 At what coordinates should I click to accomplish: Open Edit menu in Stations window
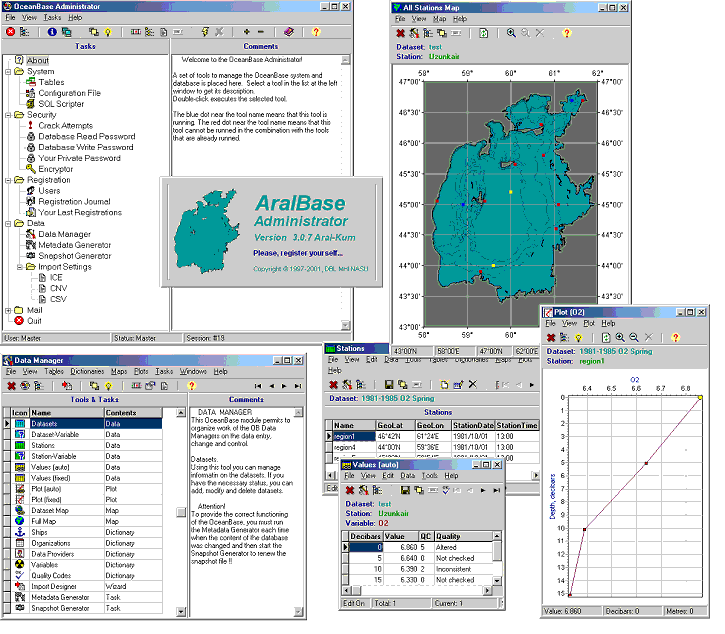372,360
